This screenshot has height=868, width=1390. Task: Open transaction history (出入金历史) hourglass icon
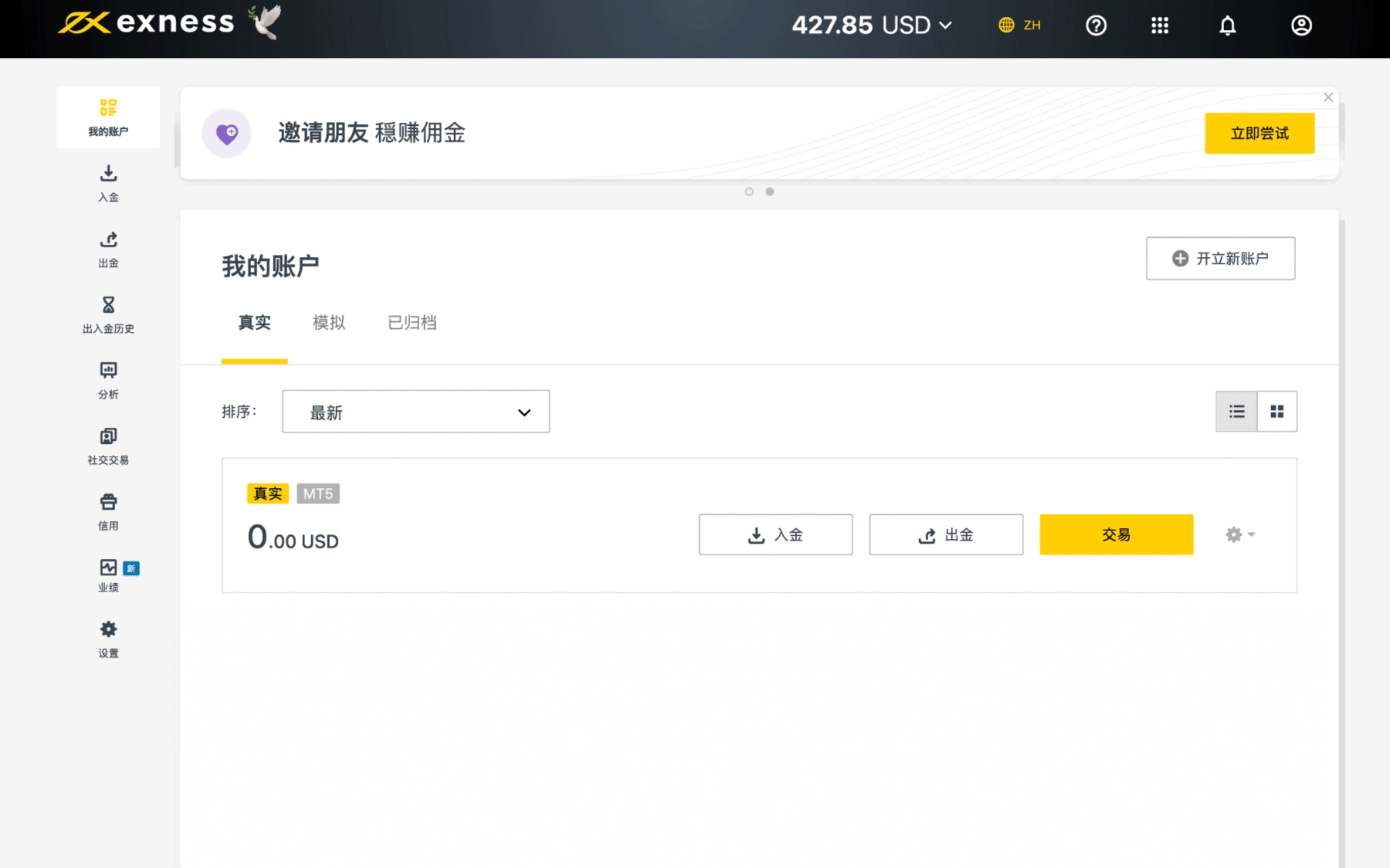[108, 305]
